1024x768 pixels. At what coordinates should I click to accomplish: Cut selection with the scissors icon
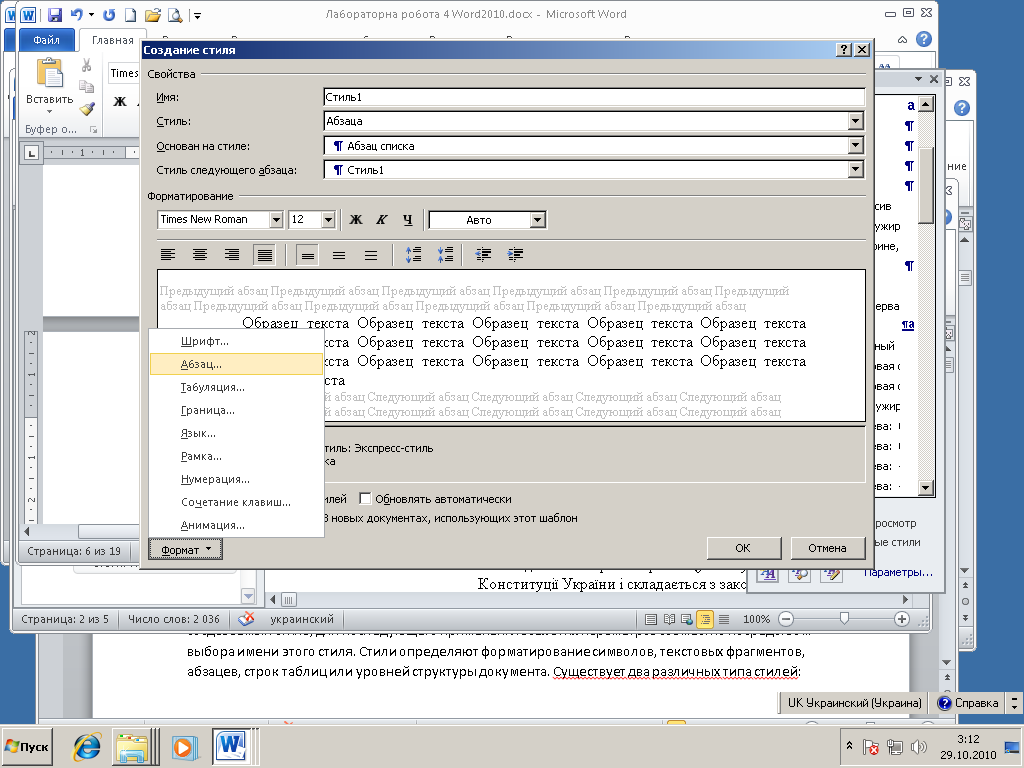point(86,66)
